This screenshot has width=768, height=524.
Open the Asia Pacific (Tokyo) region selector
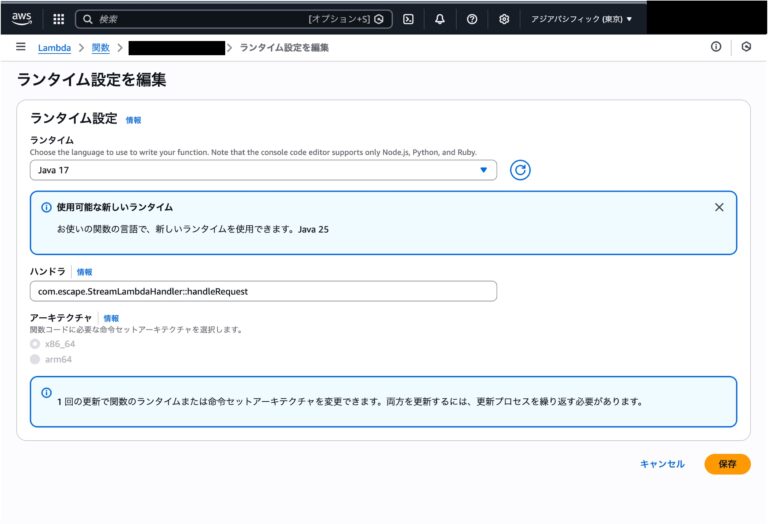581,19
